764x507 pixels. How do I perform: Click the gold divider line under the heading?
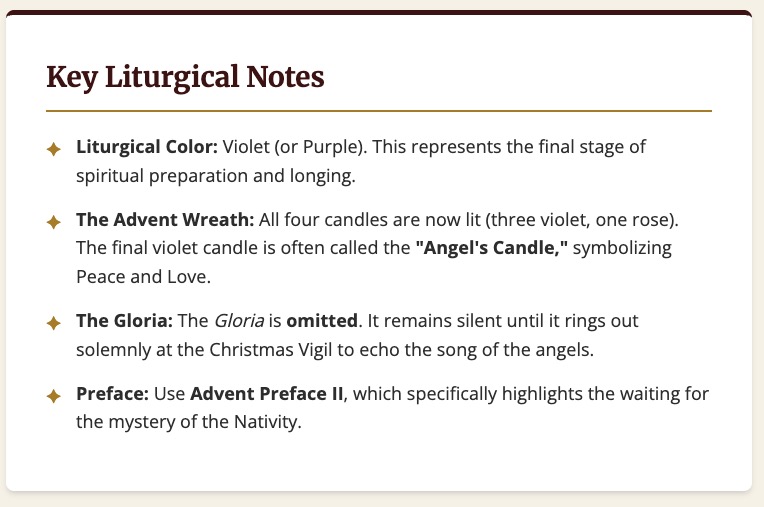[379, 110]
